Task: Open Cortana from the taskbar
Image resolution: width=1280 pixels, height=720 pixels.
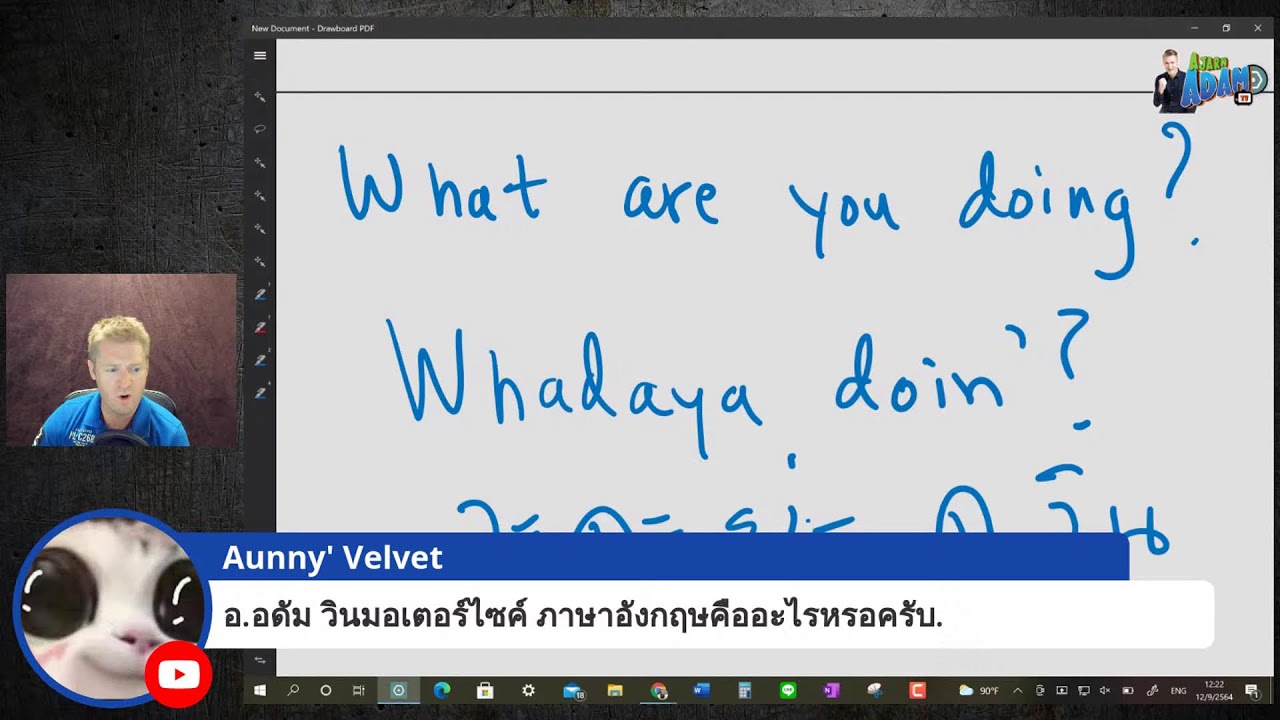Action: pyautogui.click(x=325, y=690)
